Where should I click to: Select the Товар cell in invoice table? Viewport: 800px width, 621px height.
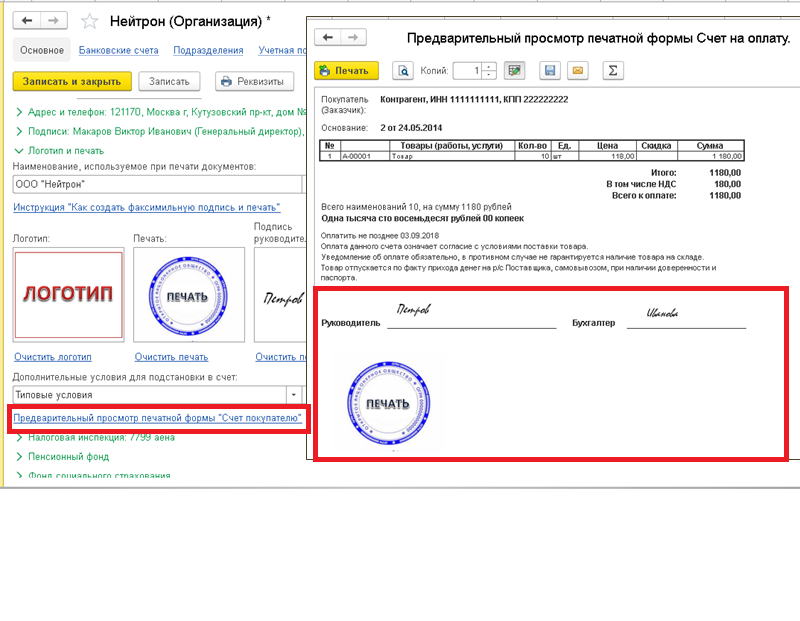click(x=452, y=156)
